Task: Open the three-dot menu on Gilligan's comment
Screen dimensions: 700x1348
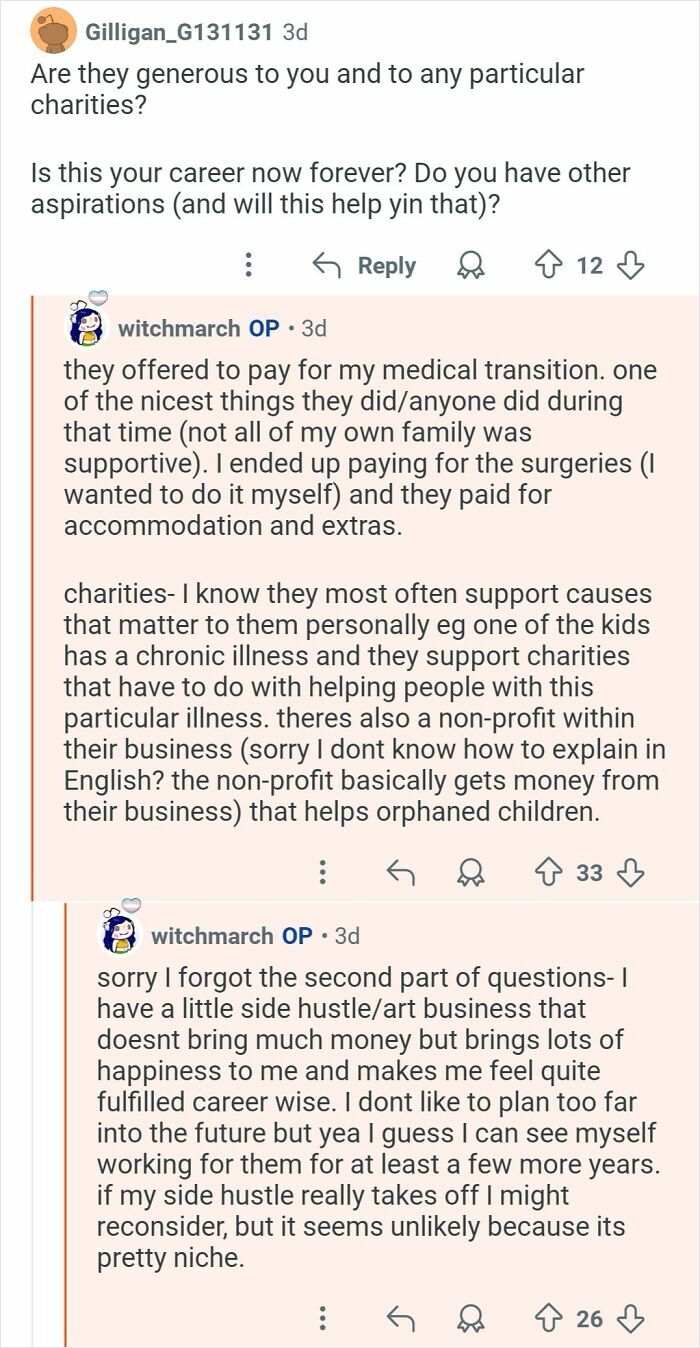Action: click(250, 265)
